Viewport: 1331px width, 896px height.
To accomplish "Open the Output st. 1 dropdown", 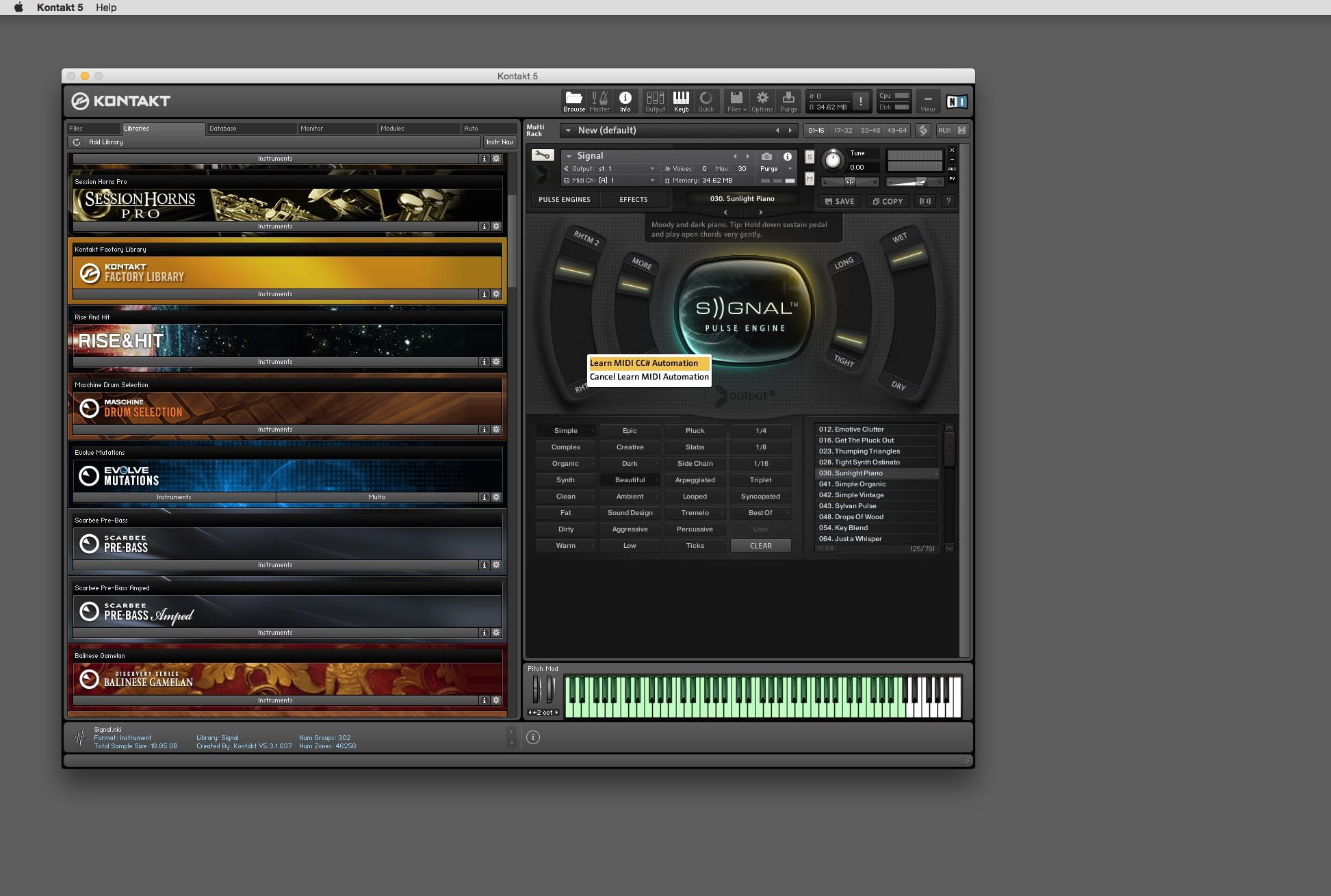I will 609,169.
